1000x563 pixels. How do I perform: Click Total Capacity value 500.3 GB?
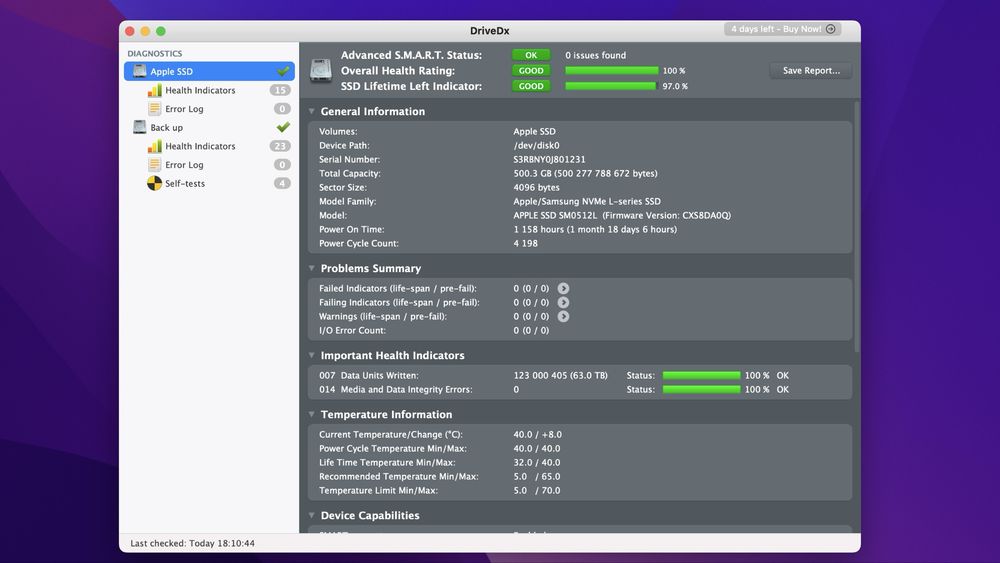[x=585, y=173]
